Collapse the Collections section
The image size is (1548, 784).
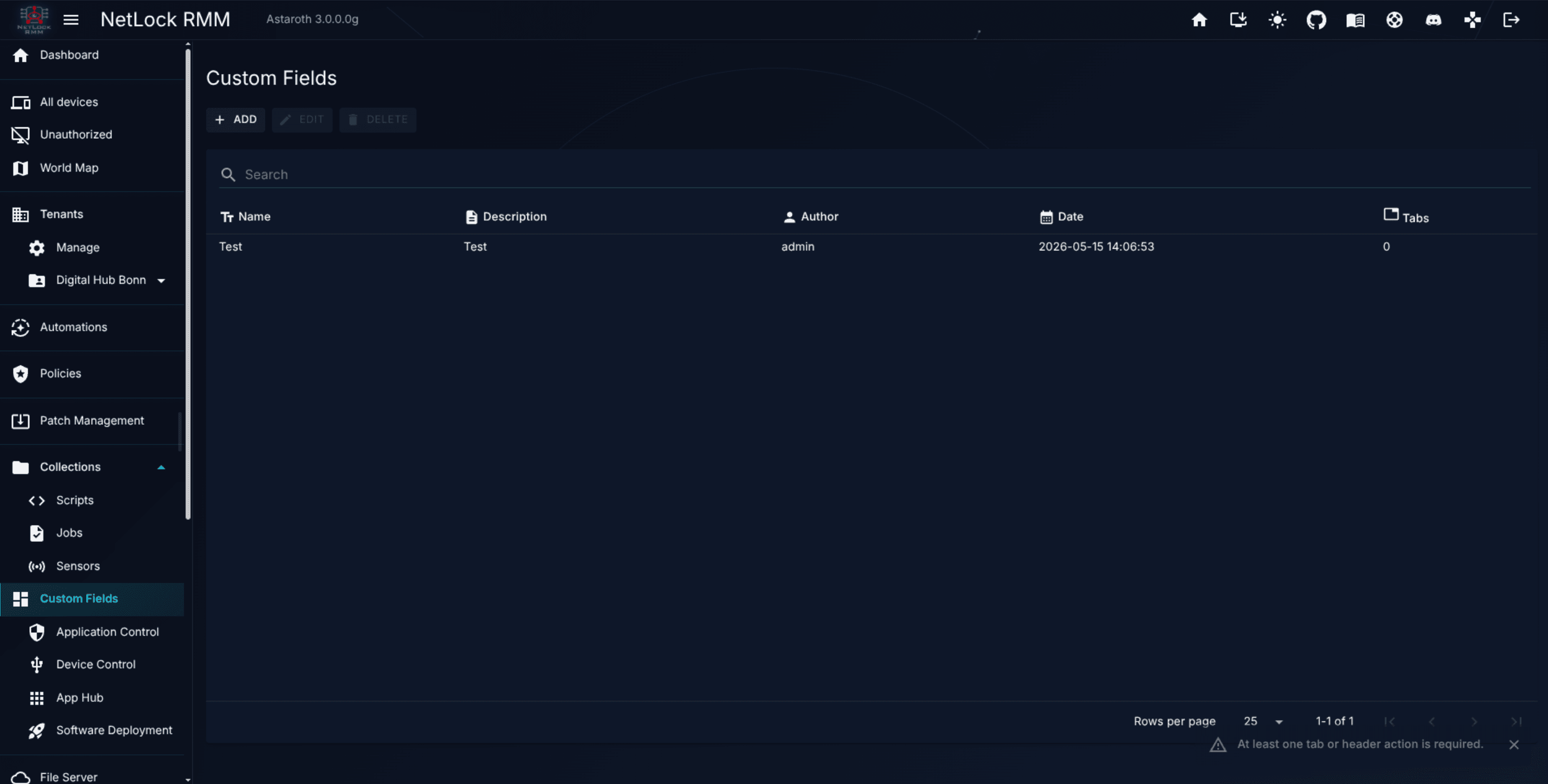click(x=92, y=468)
